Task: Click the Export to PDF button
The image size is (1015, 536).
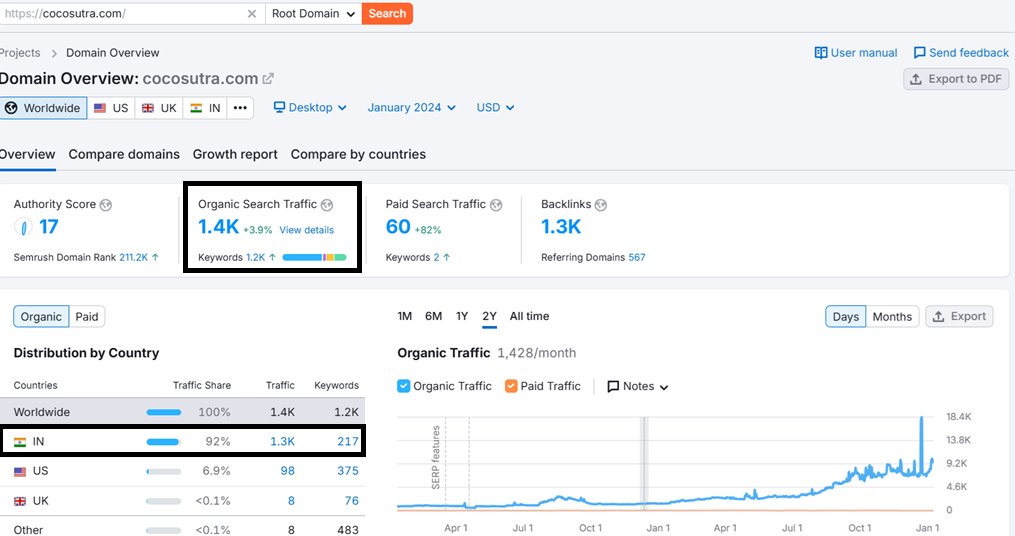Action: click(956, 79)
